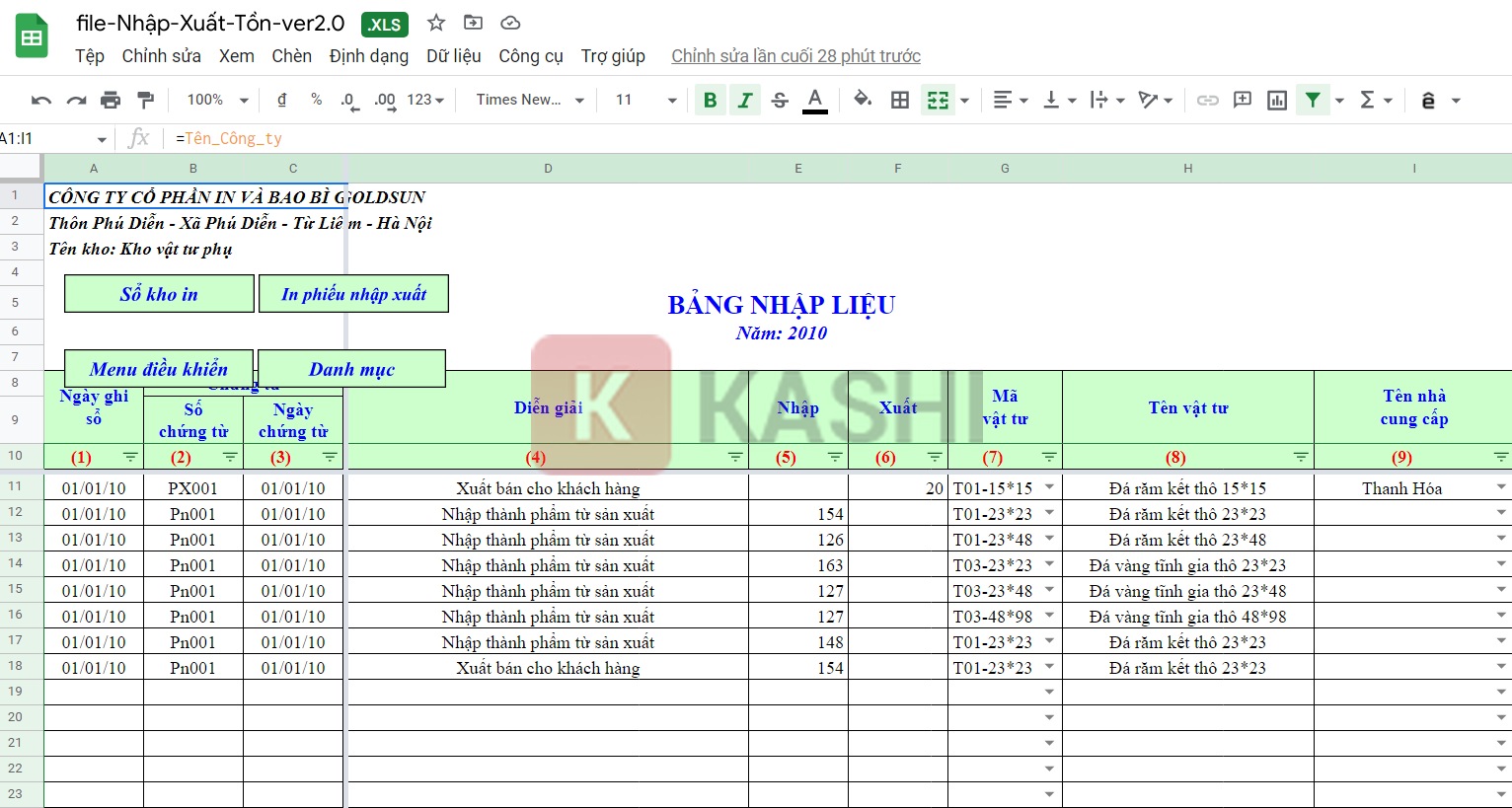Toggle strikethrough formatting
1512x808 pixels.
tap(780, 100)
